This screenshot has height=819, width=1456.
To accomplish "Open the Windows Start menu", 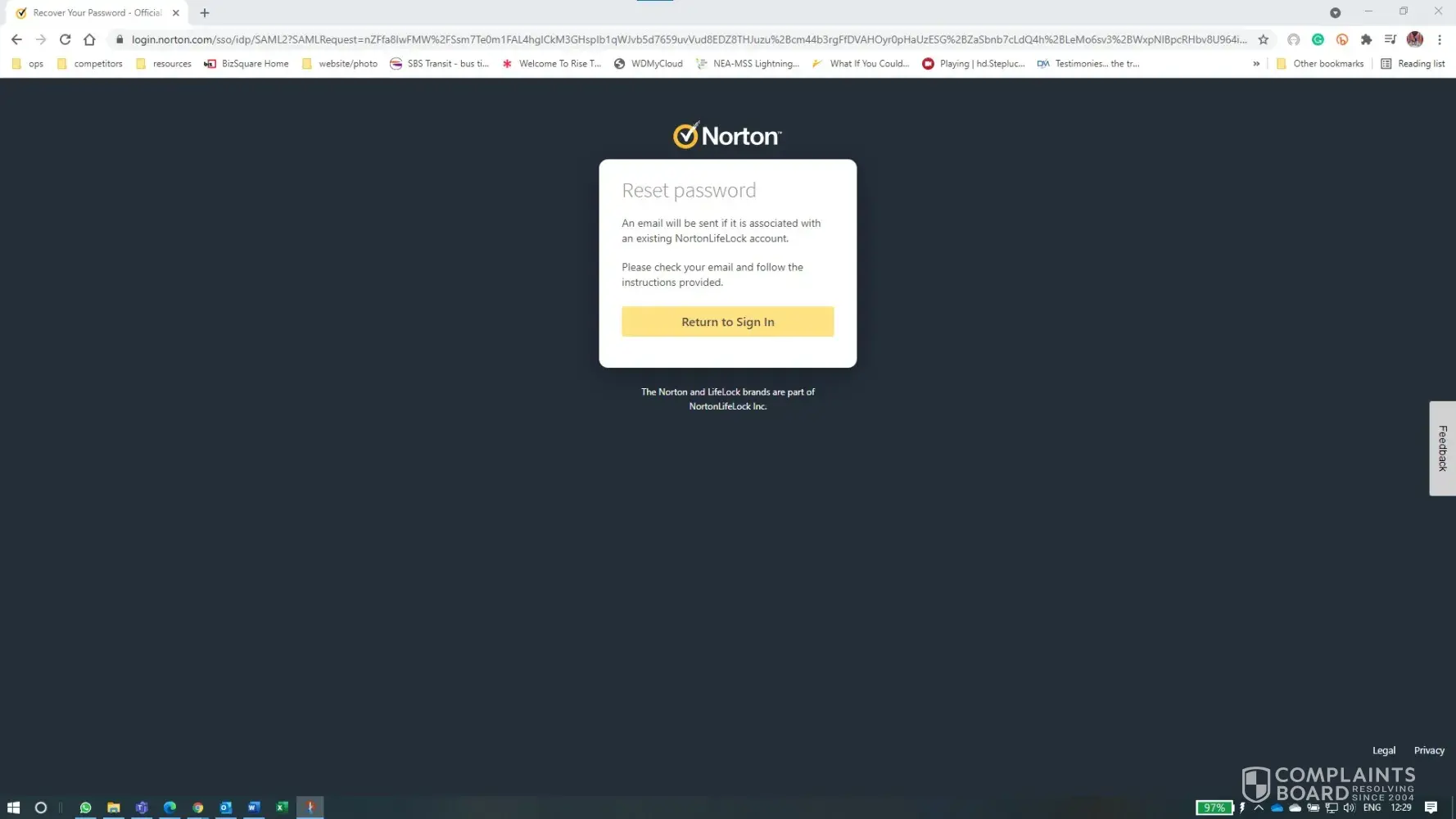I will (x=13, y=808).
